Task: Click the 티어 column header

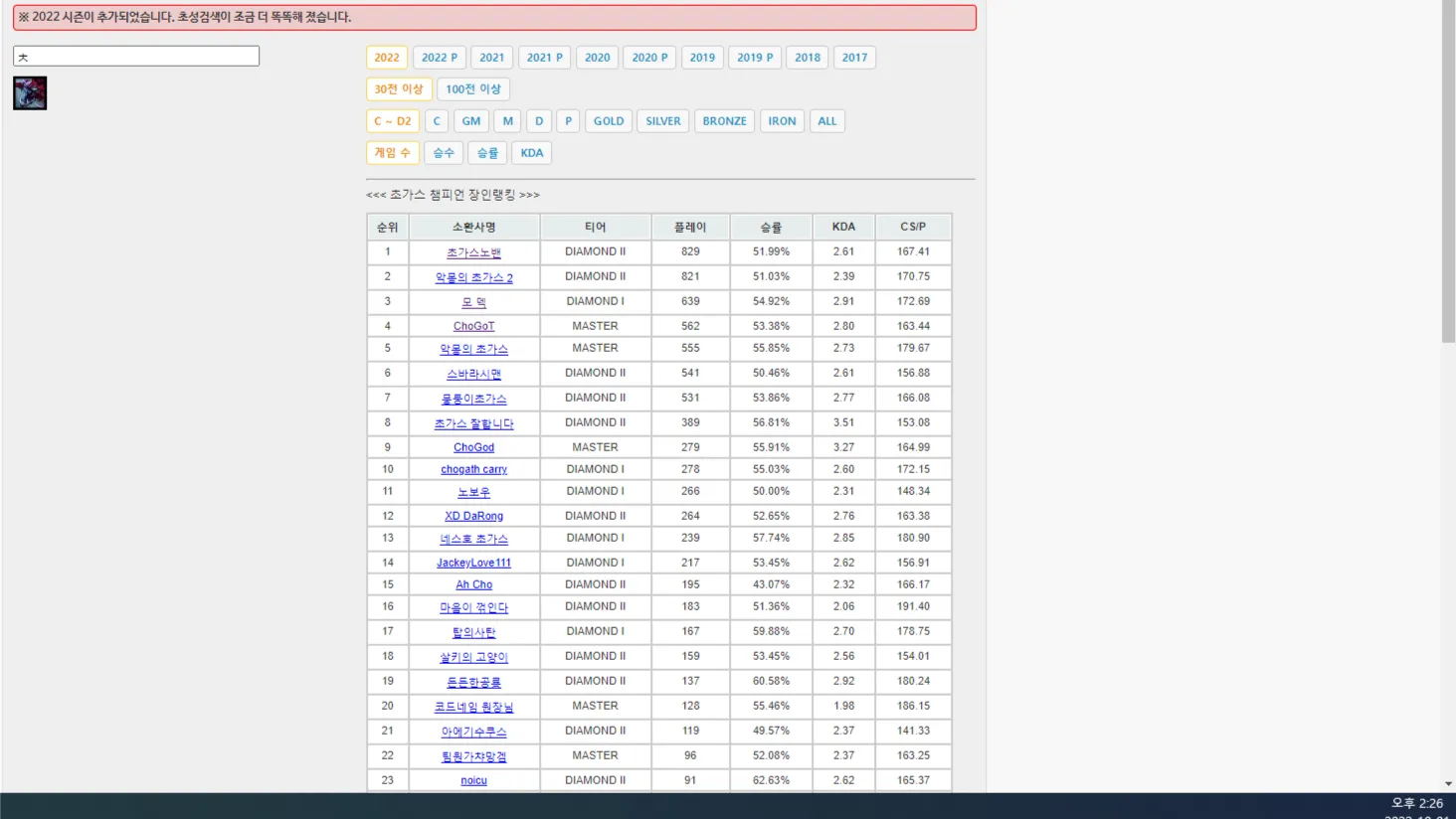Action: point(596,227)
